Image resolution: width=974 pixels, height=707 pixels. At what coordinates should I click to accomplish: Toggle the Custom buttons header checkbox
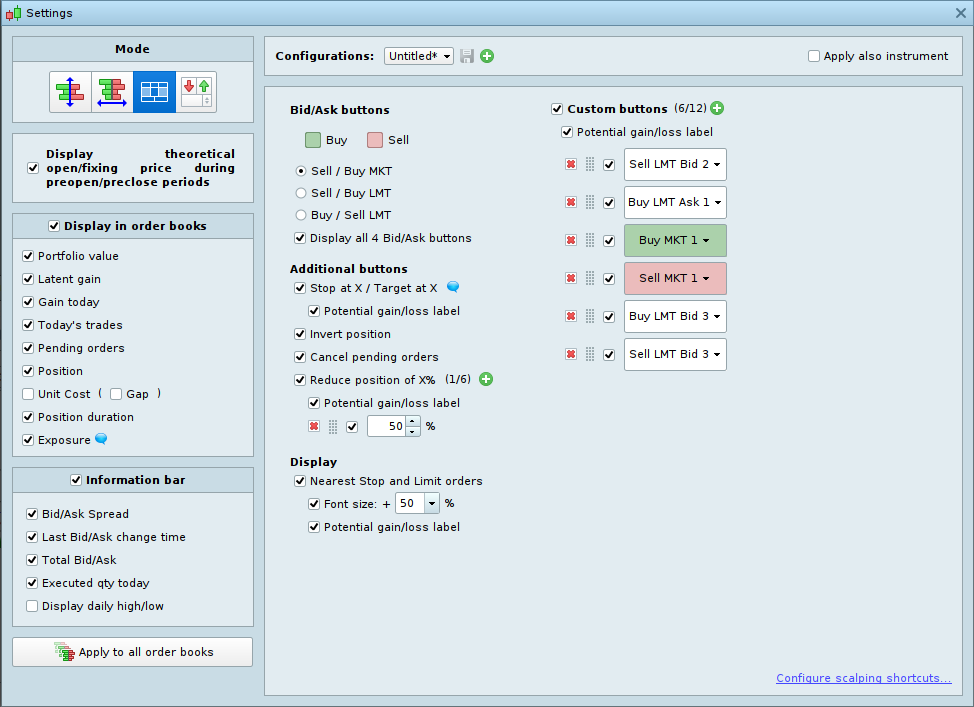click(557, 109)
